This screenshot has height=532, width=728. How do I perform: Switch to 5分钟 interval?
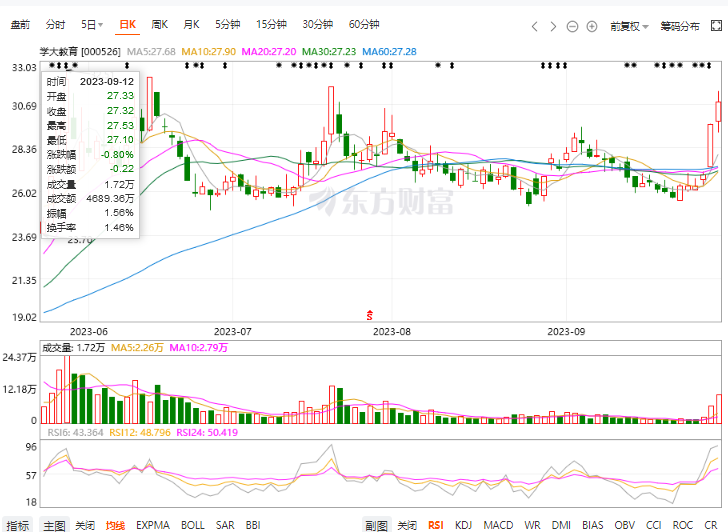click(228, 24)
